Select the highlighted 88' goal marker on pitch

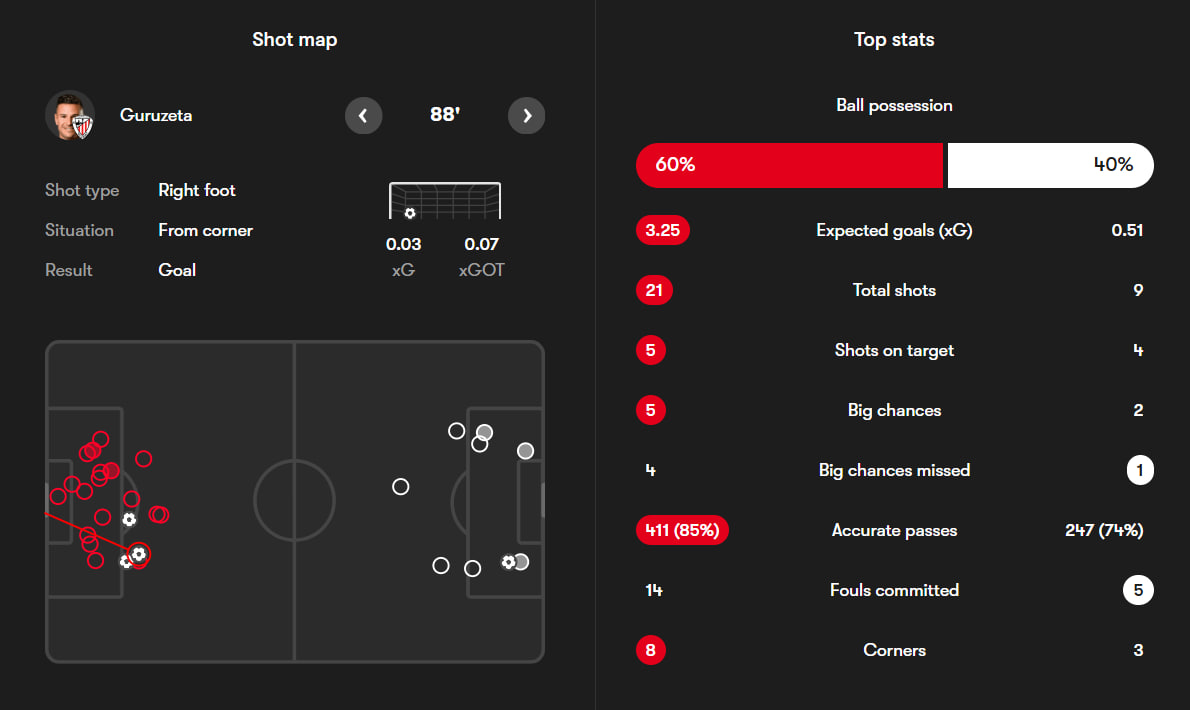139,553
